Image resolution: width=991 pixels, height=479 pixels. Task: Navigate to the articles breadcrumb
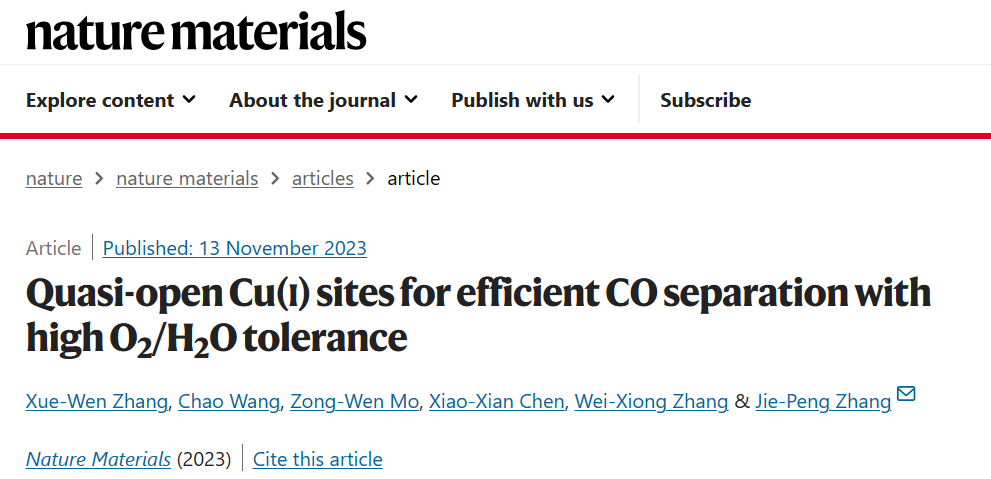322,179
